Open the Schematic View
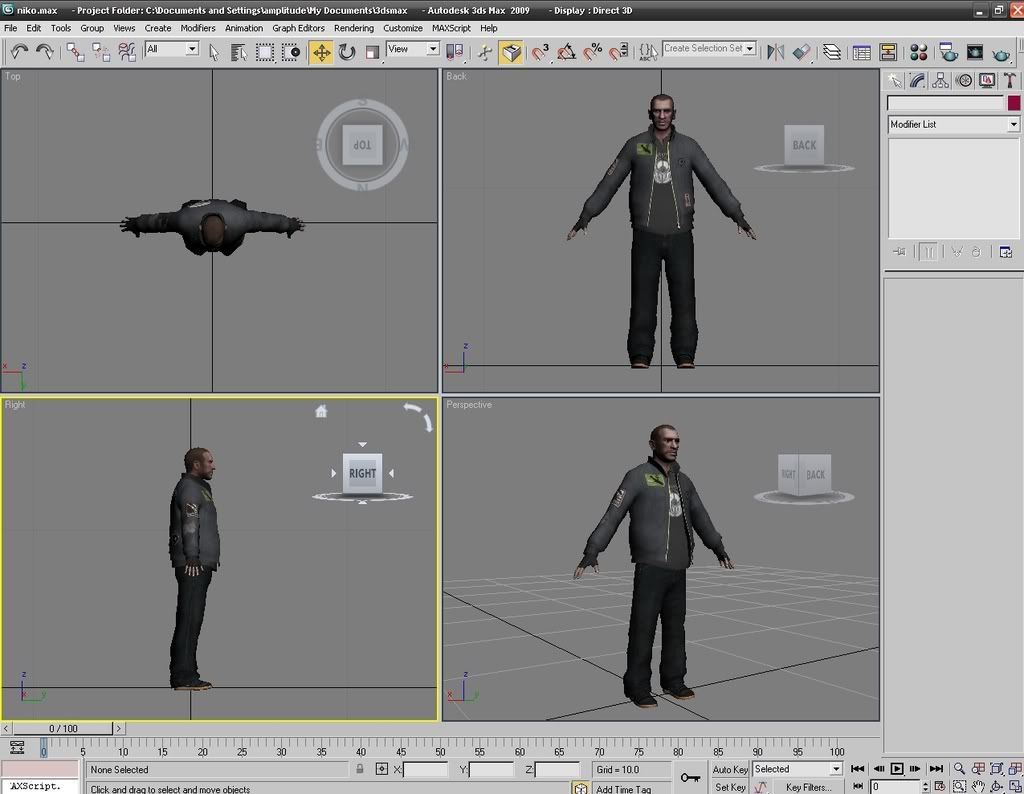Viewport: 1024px width, 794px height. point(888,52)
